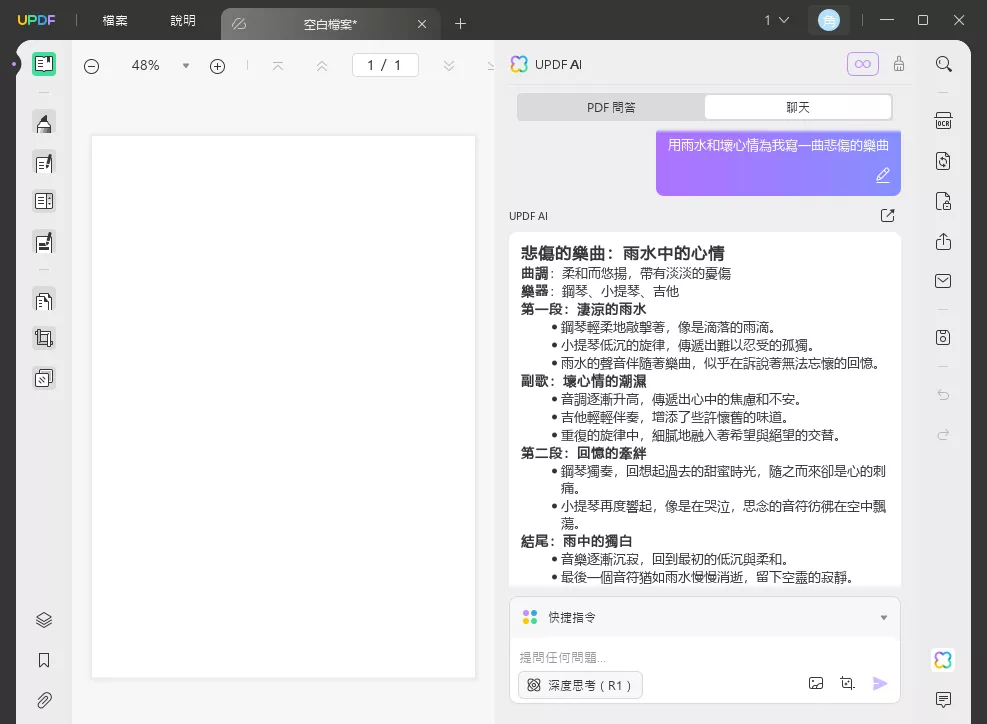Open the window count dropdown at top

click(x=777, y=20)
